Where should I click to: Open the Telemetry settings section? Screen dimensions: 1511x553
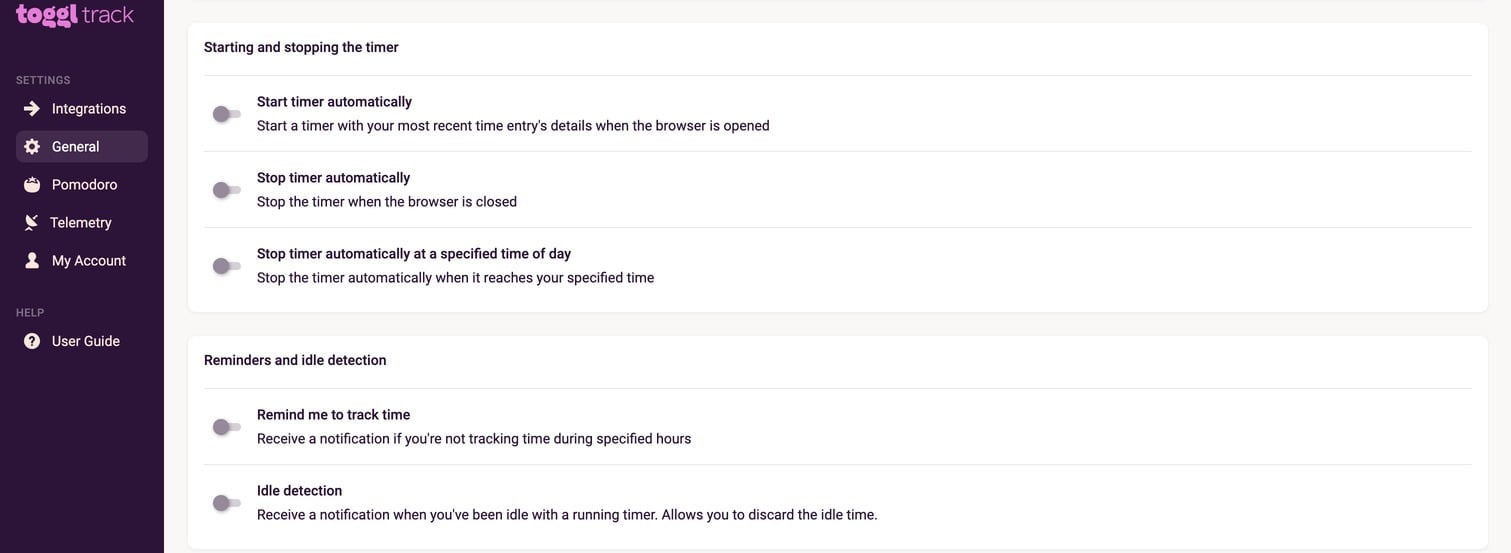click(81, 223)
